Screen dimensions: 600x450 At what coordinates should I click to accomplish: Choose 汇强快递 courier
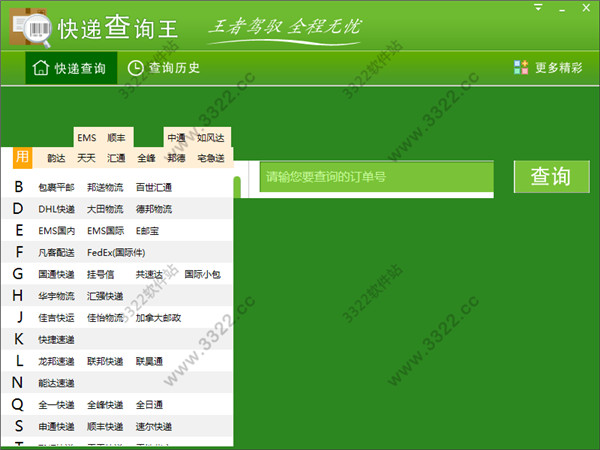pyautogui.click(x=105, y=296)
